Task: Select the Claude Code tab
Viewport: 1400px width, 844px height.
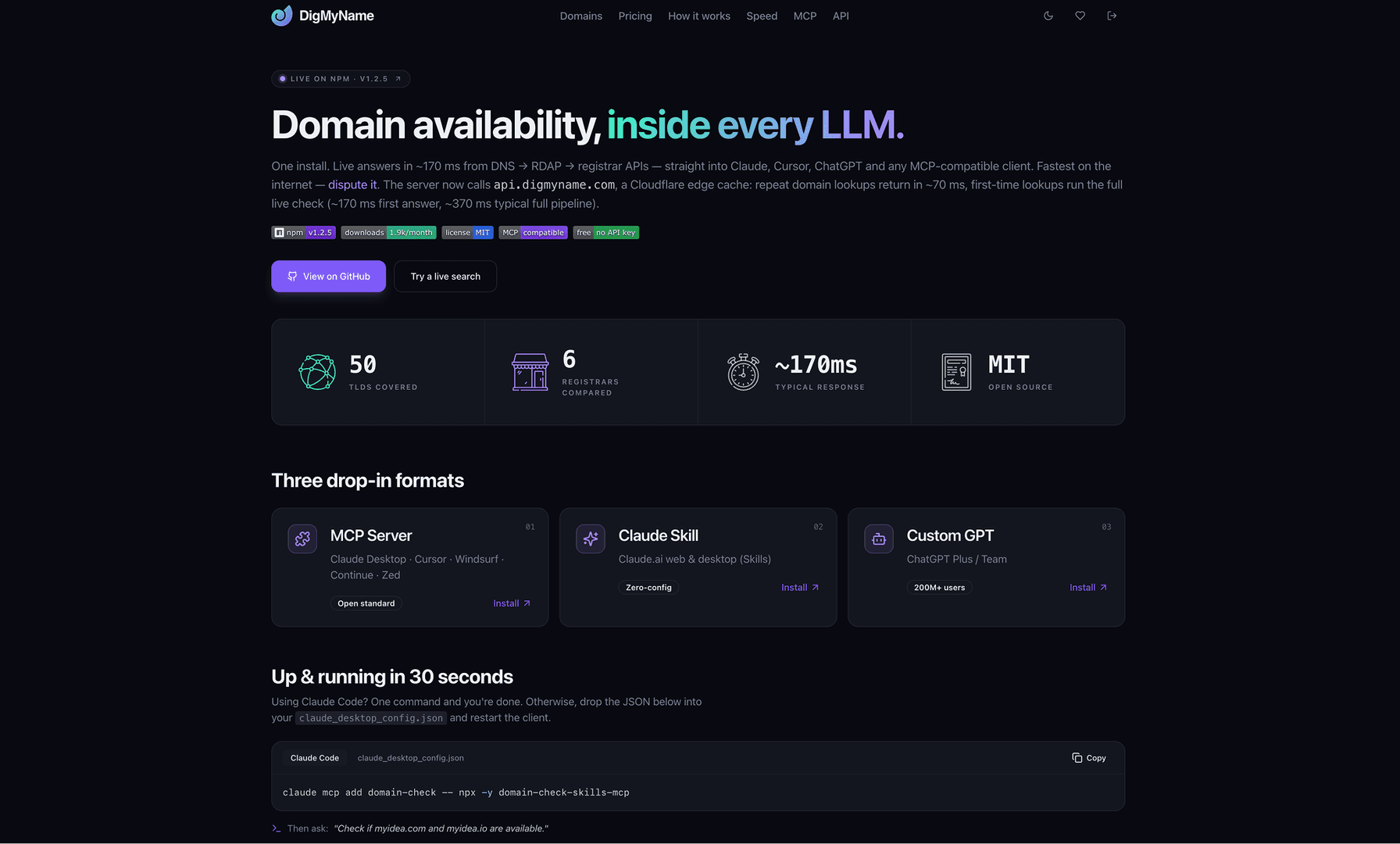Action: click(315, 758)
